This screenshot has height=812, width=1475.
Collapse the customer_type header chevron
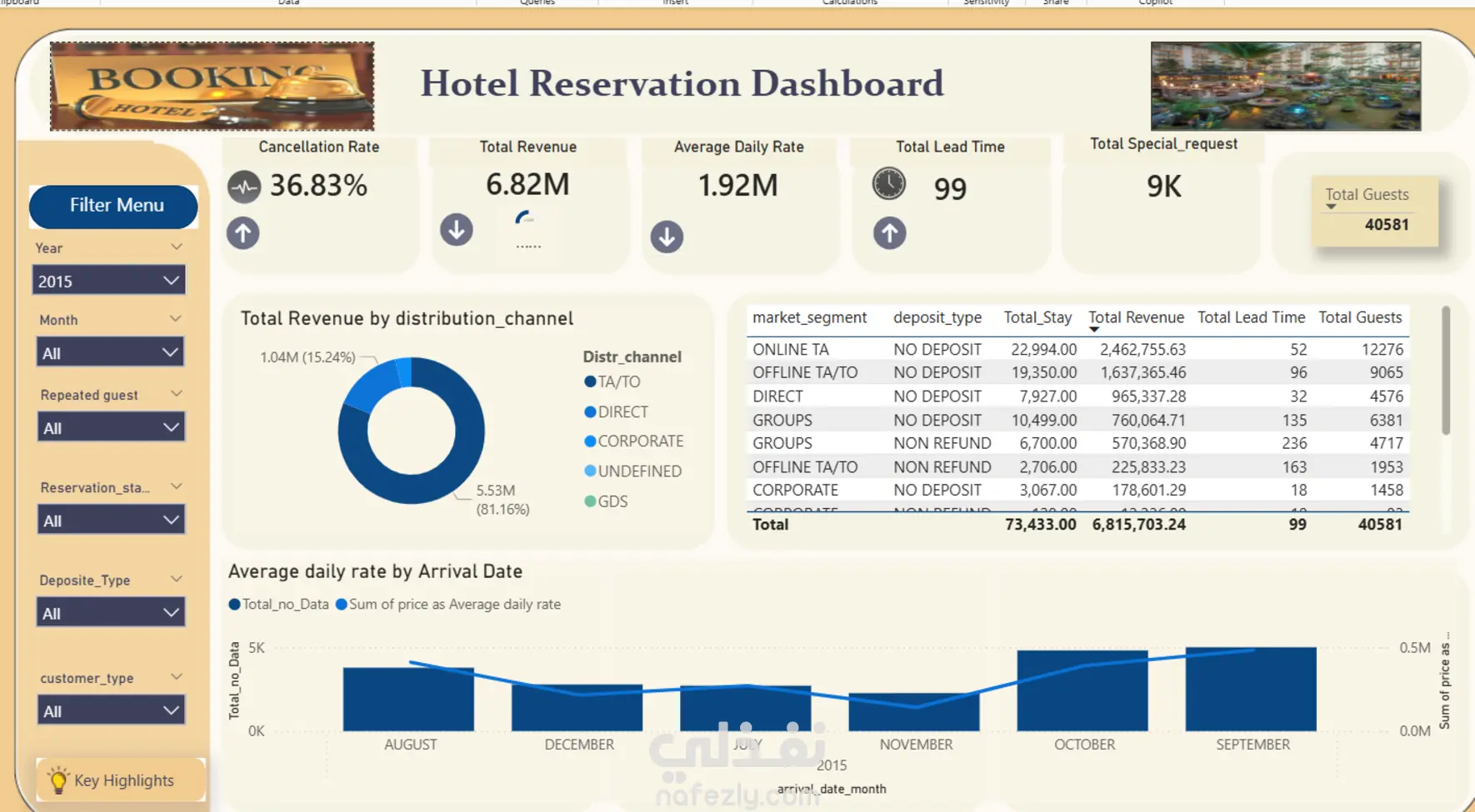click(176, 677)
